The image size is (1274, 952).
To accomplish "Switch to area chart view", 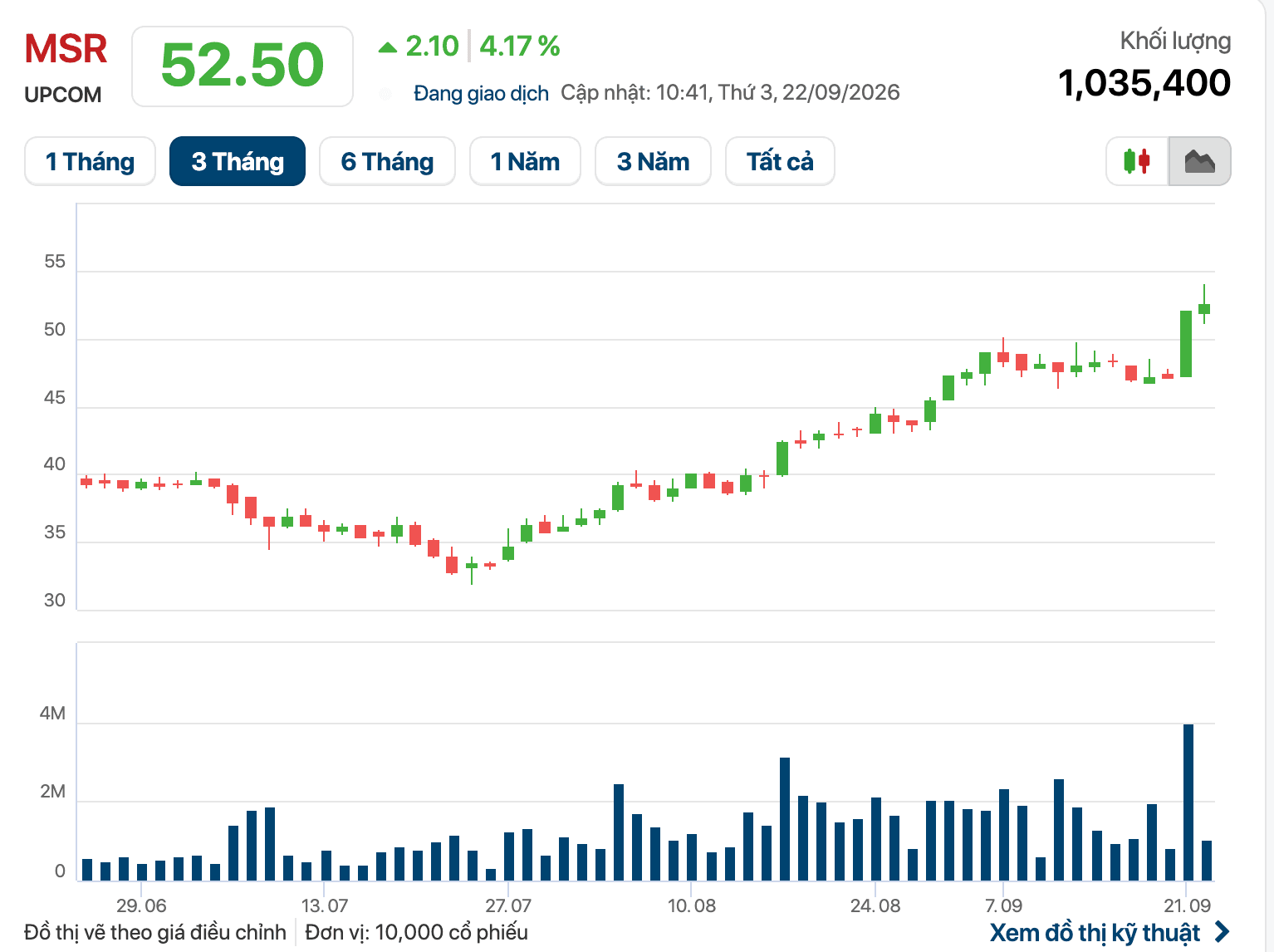I will point(1200,161).
